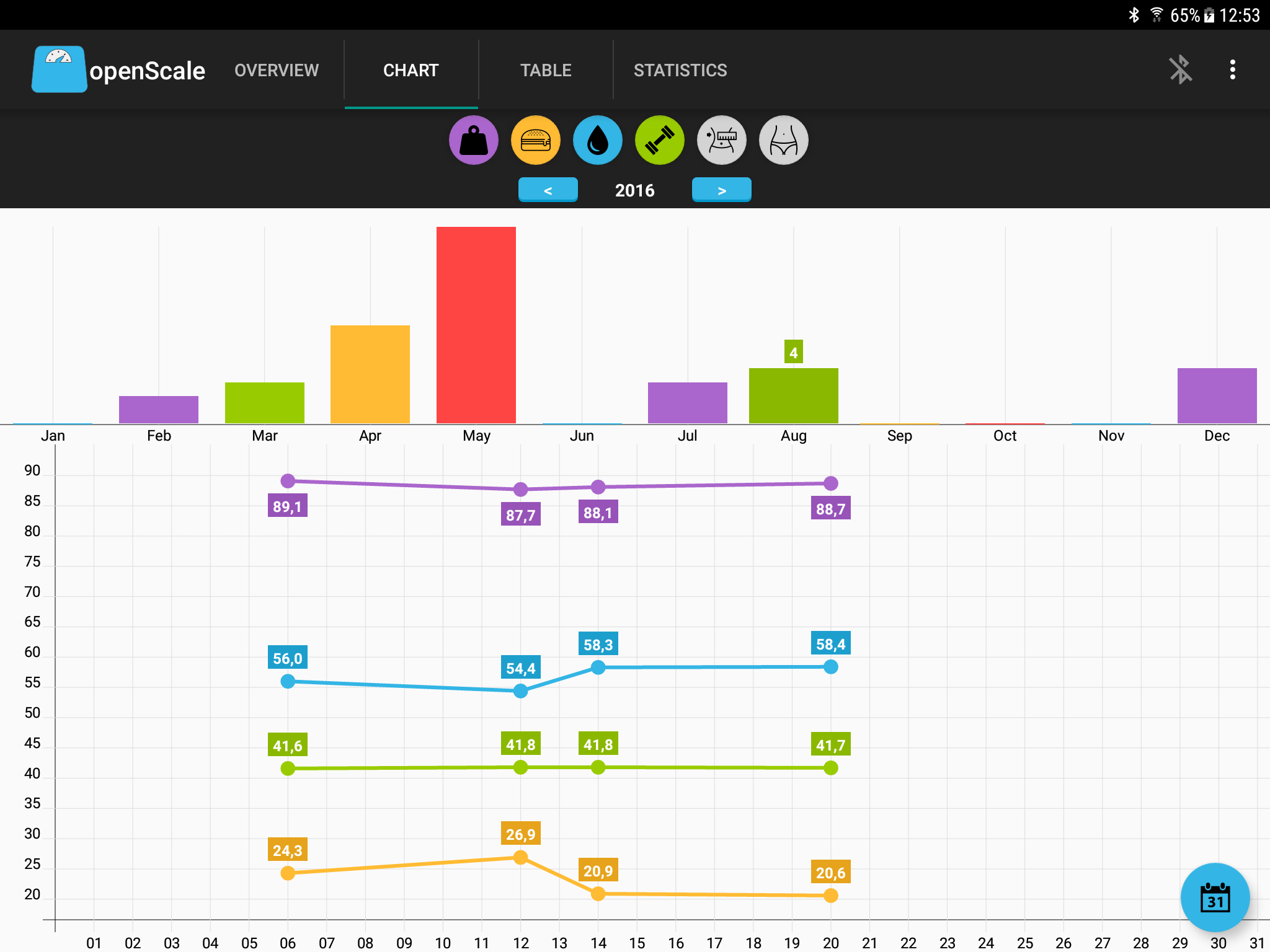Tap the floating calendar 31 button
This screenshot has width=1270, height=952.
click(1215, 897)
